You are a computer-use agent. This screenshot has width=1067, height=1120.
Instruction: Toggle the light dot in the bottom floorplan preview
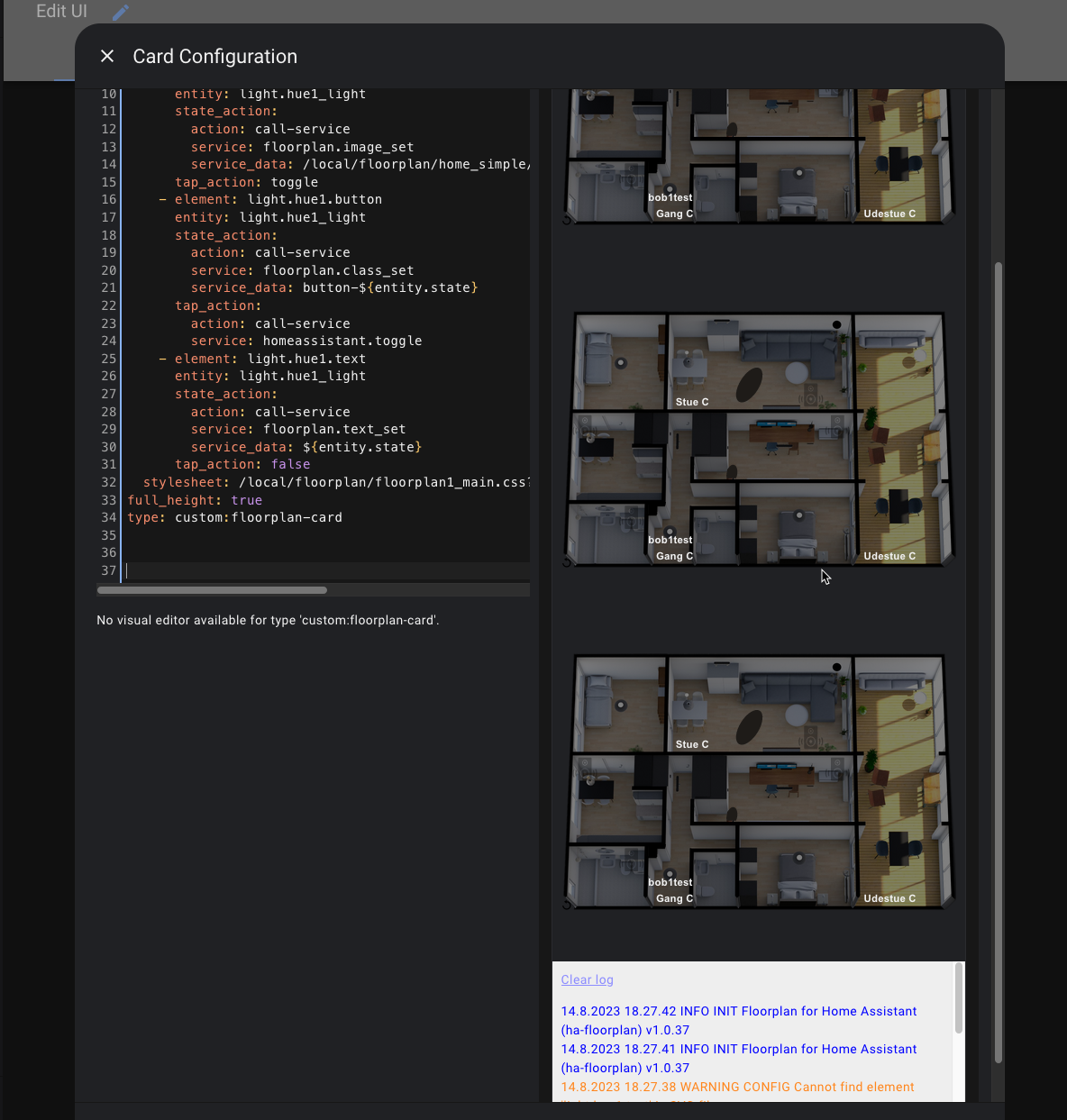(670, 873)
